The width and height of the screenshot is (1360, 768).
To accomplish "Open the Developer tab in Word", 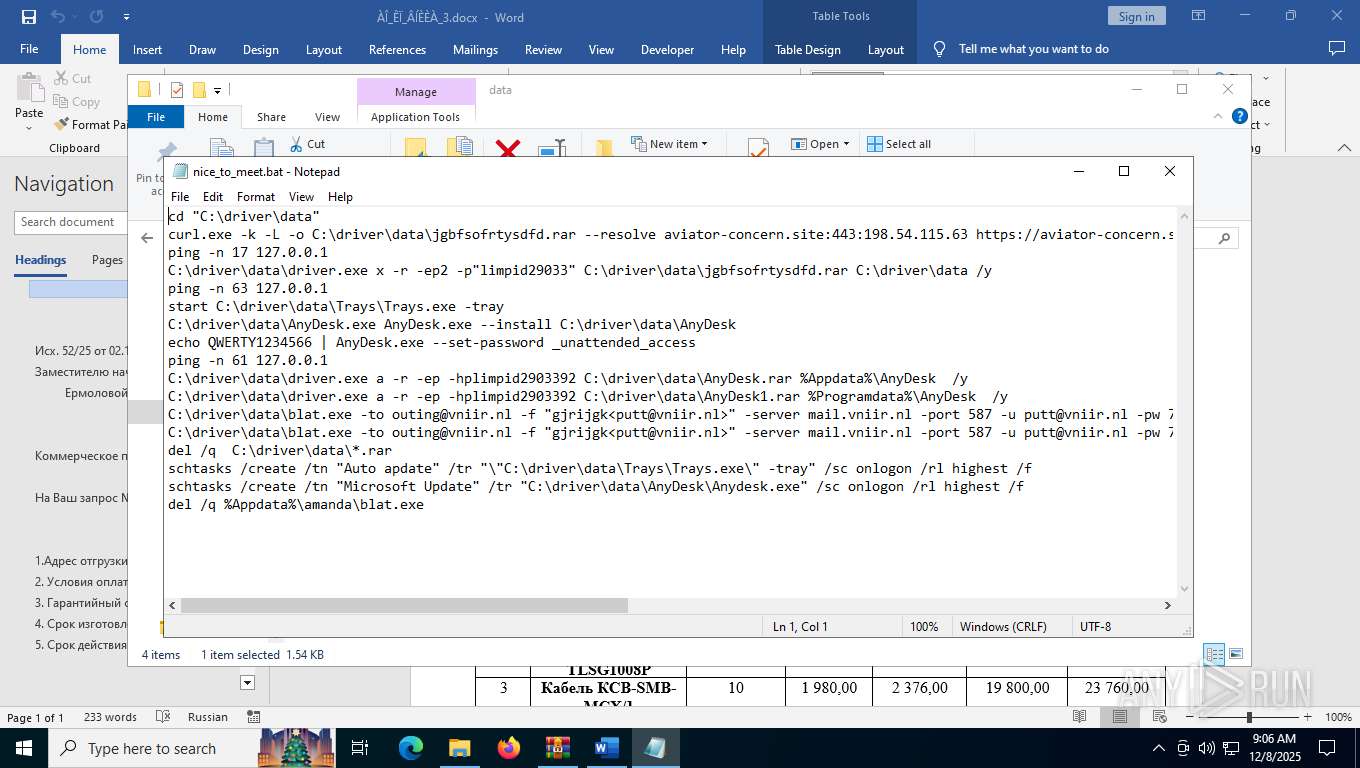I will pyautogui.click(x=667, y=49).
